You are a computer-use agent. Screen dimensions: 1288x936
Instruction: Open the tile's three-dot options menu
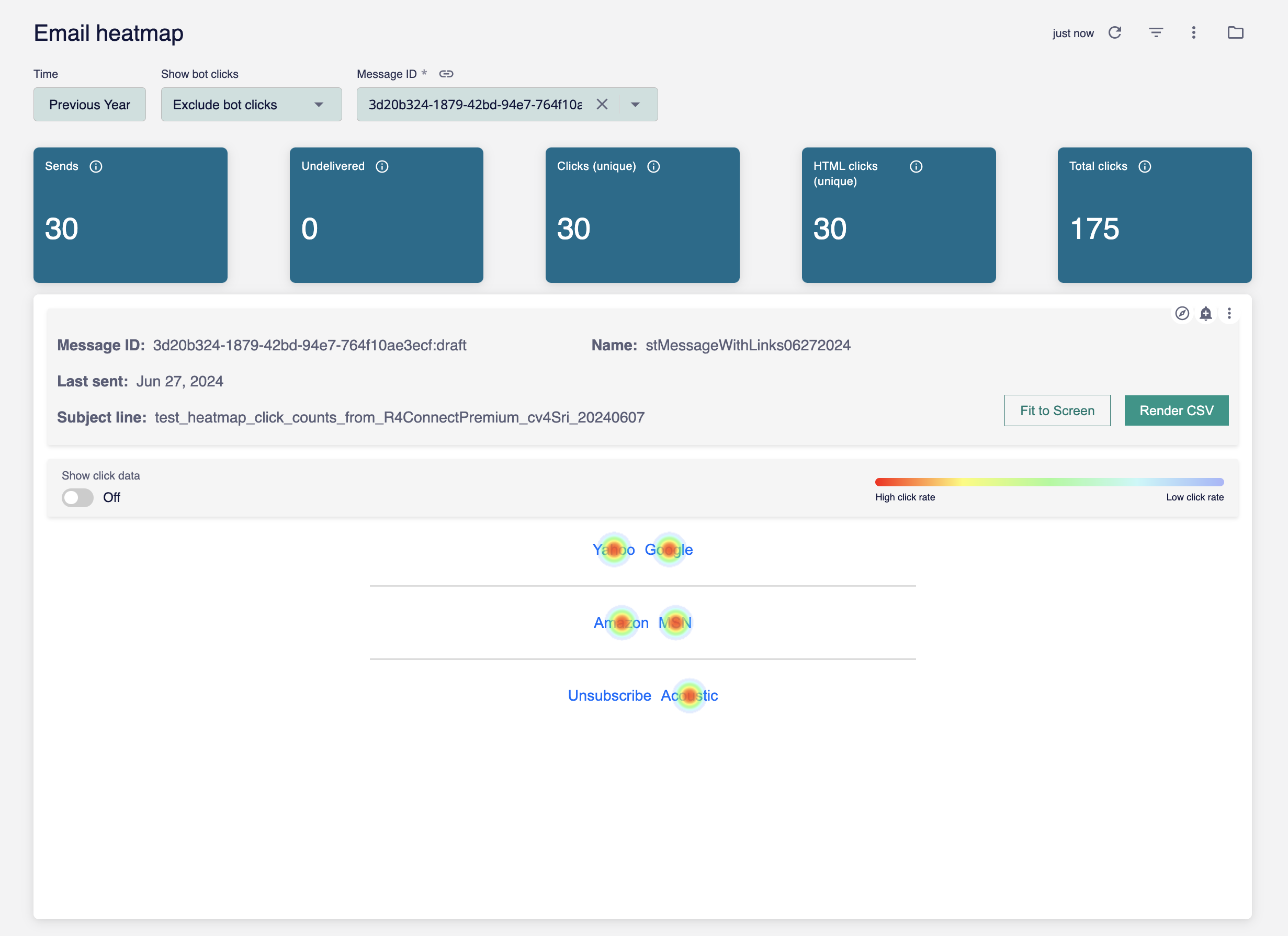click(1229, 313)
